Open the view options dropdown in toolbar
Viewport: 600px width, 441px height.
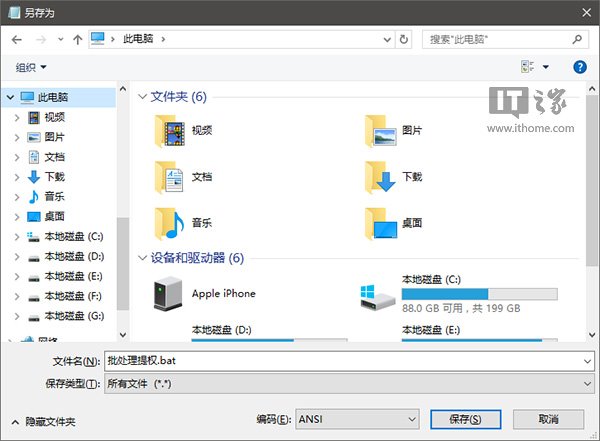[x=546, y=67]
